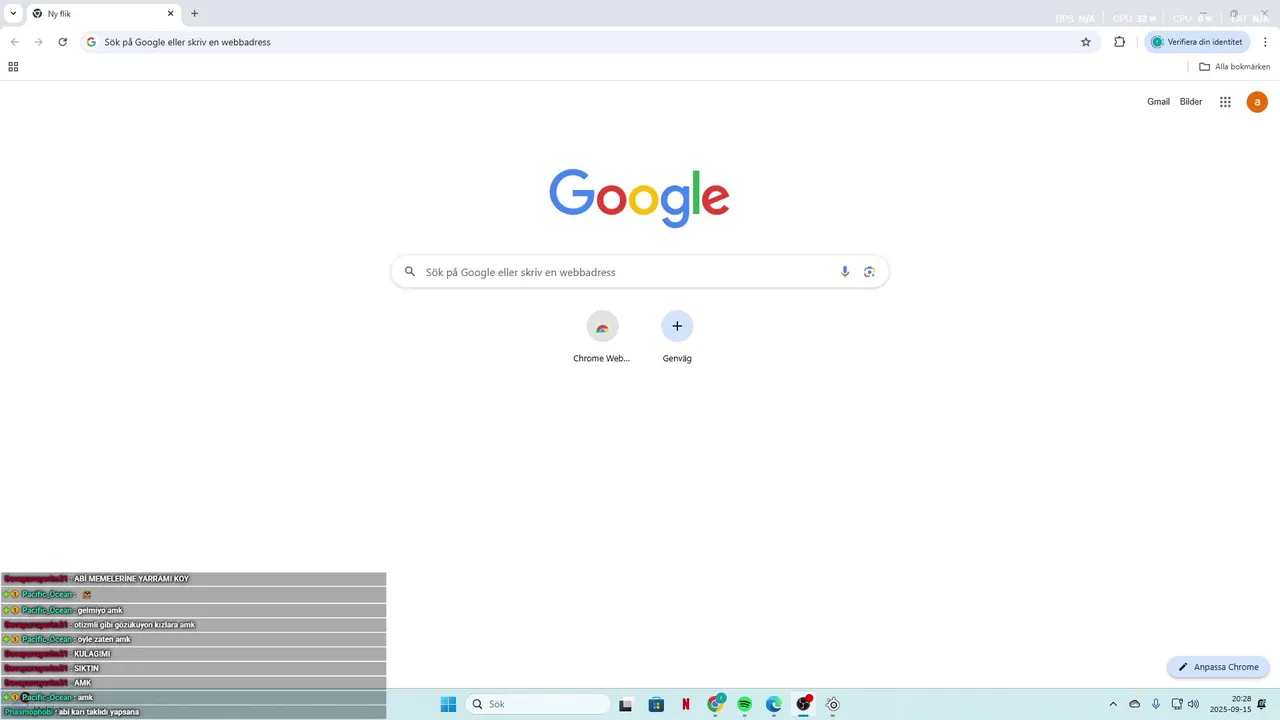
Task: Click the Chrome Web... shortcut label
Action: 602,358
